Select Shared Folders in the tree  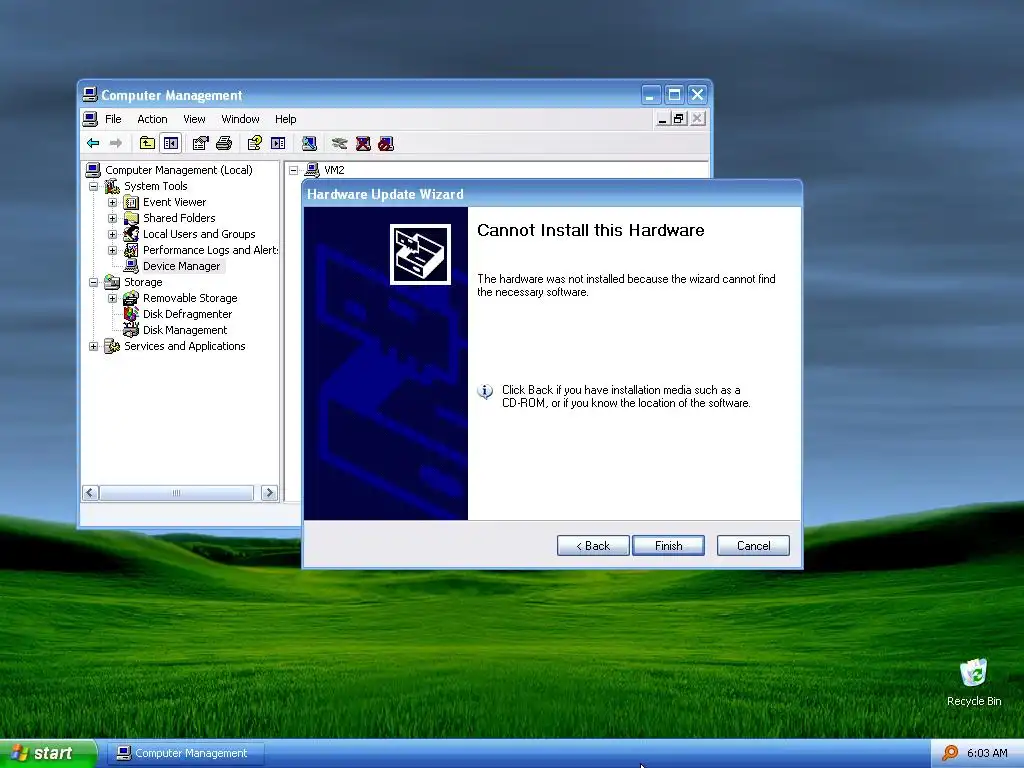pos(179,218)
